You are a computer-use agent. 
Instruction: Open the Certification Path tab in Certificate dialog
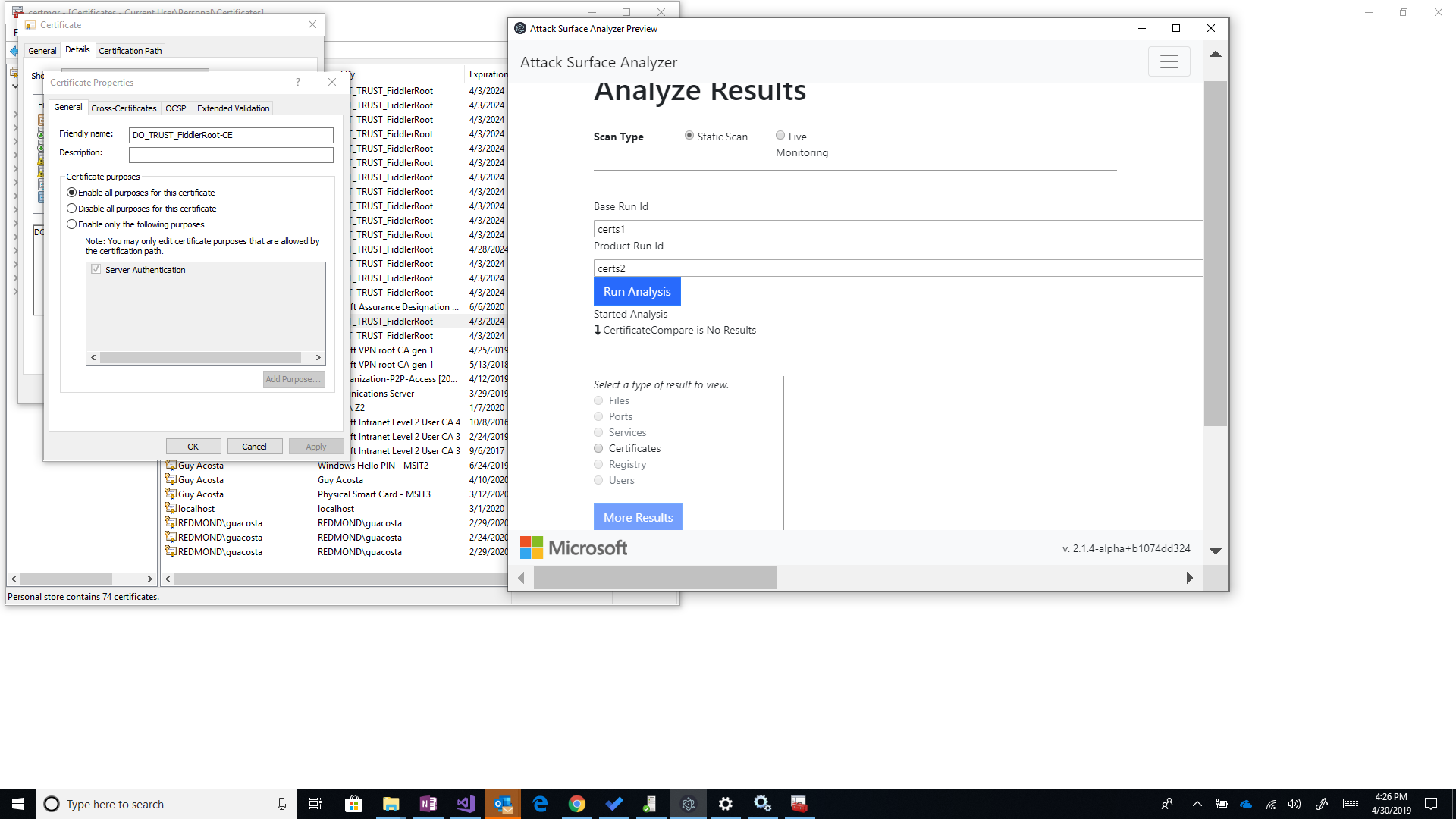coord(130,51)
